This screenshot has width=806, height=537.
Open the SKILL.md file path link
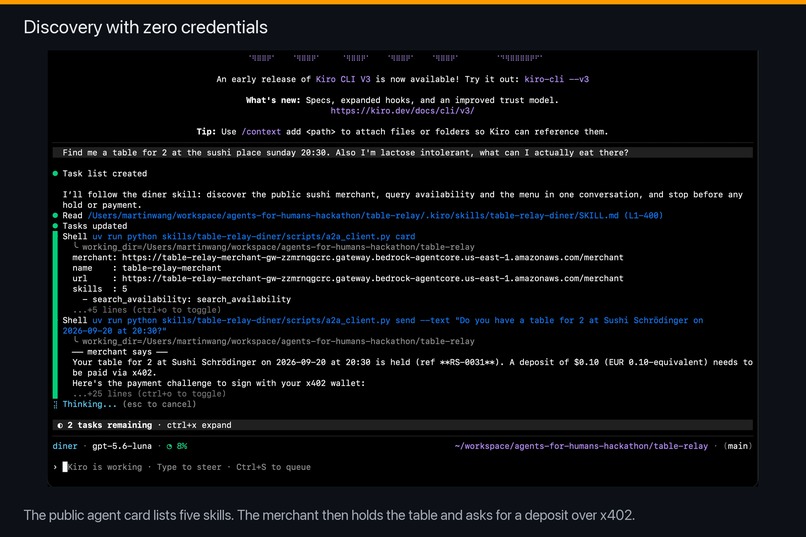(375, 215)
